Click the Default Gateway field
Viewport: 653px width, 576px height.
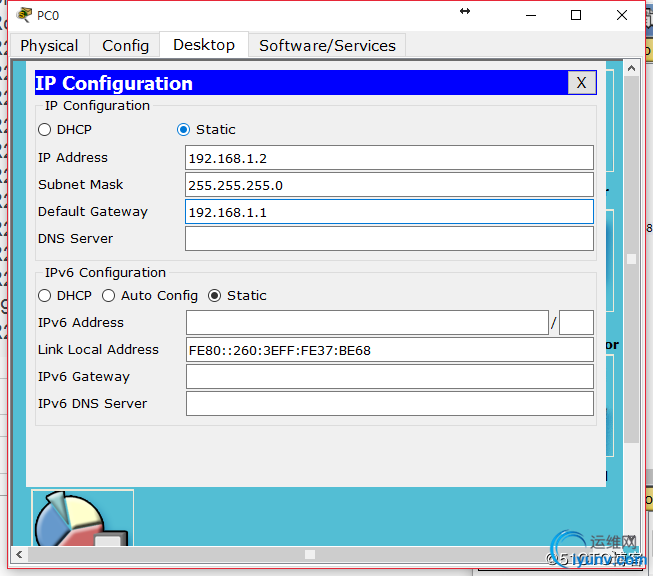point(389,212)
